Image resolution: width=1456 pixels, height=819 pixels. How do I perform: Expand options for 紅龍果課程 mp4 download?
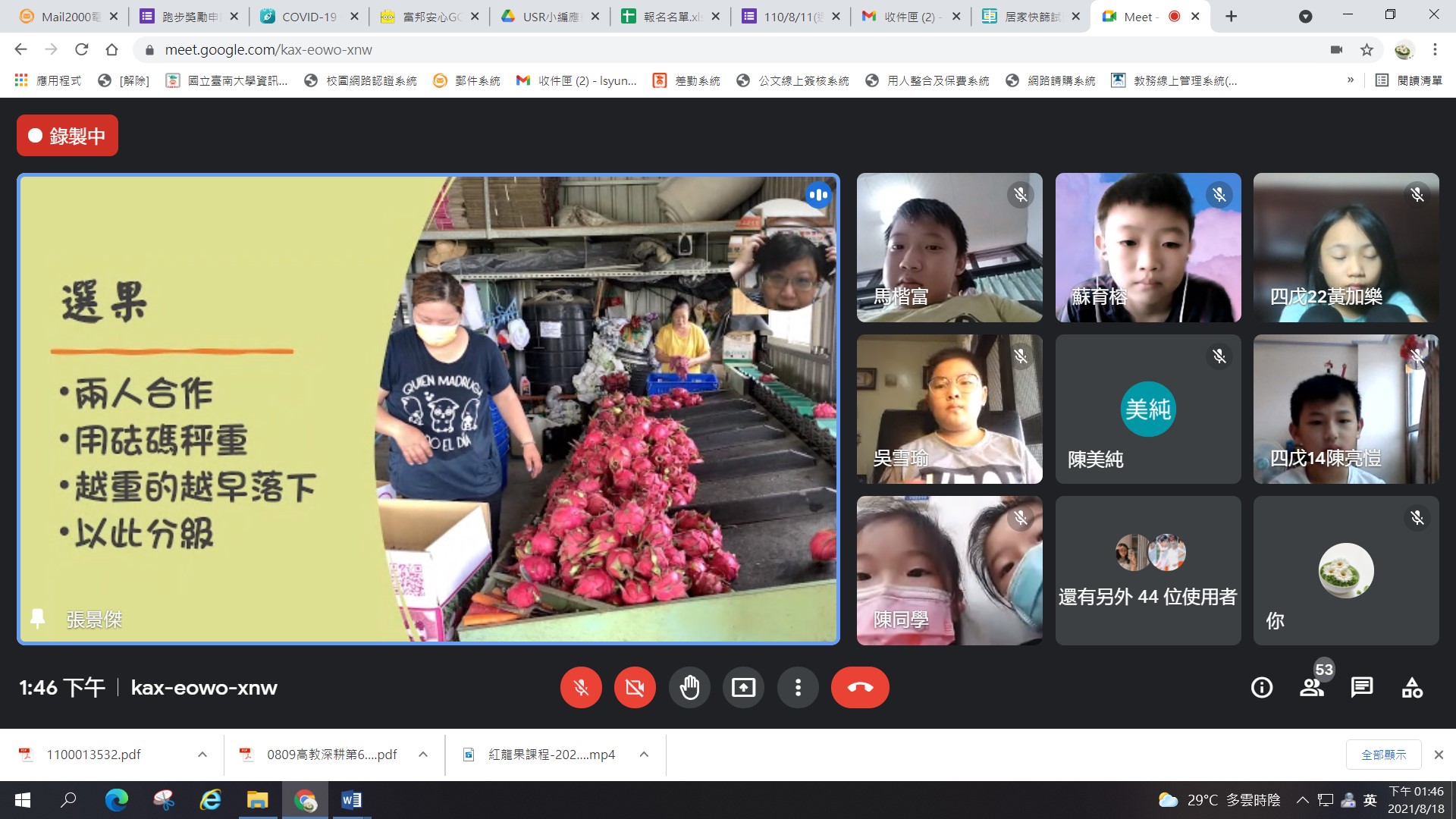[x=644, y=755]
